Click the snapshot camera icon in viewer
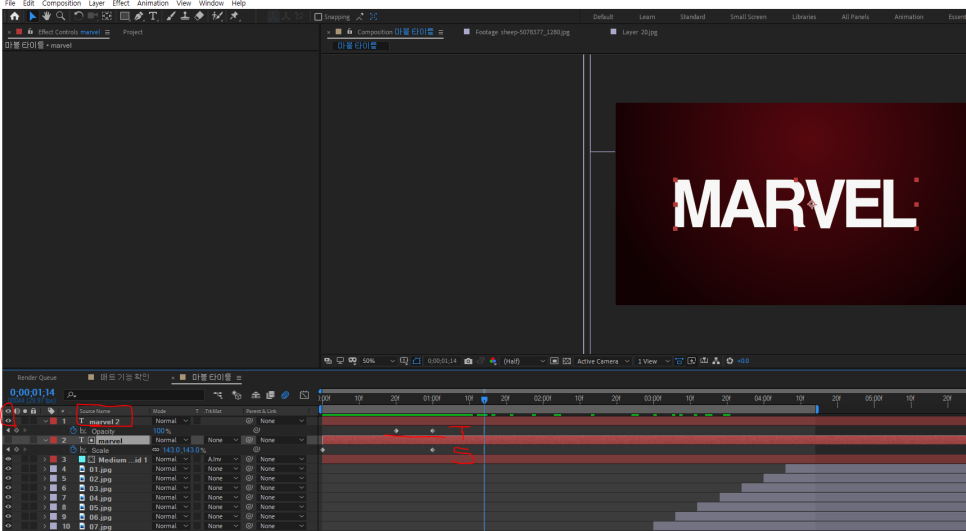The width and height of the screenshot is (966, 531). pyautogui.click(x=468, y=361)
